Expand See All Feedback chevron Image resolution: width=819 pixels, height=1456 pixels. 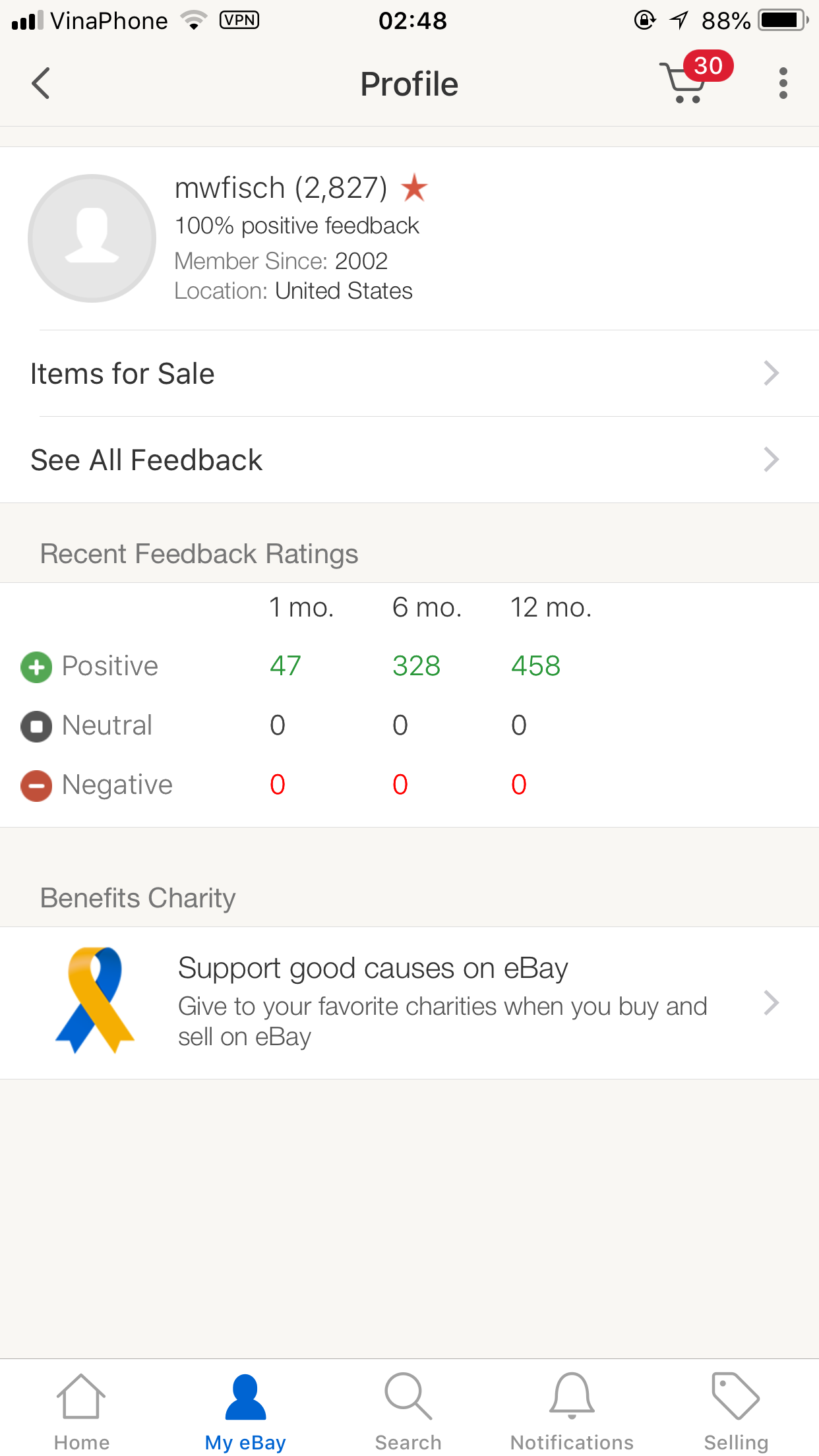click(771, 460)
